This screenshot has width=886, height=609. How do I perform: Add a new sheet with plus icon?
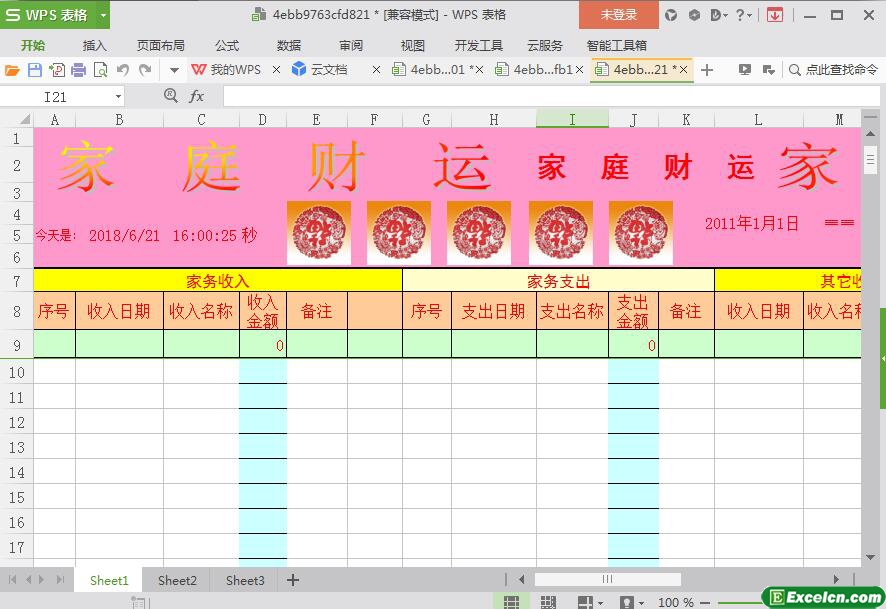[x=293, y=580]
